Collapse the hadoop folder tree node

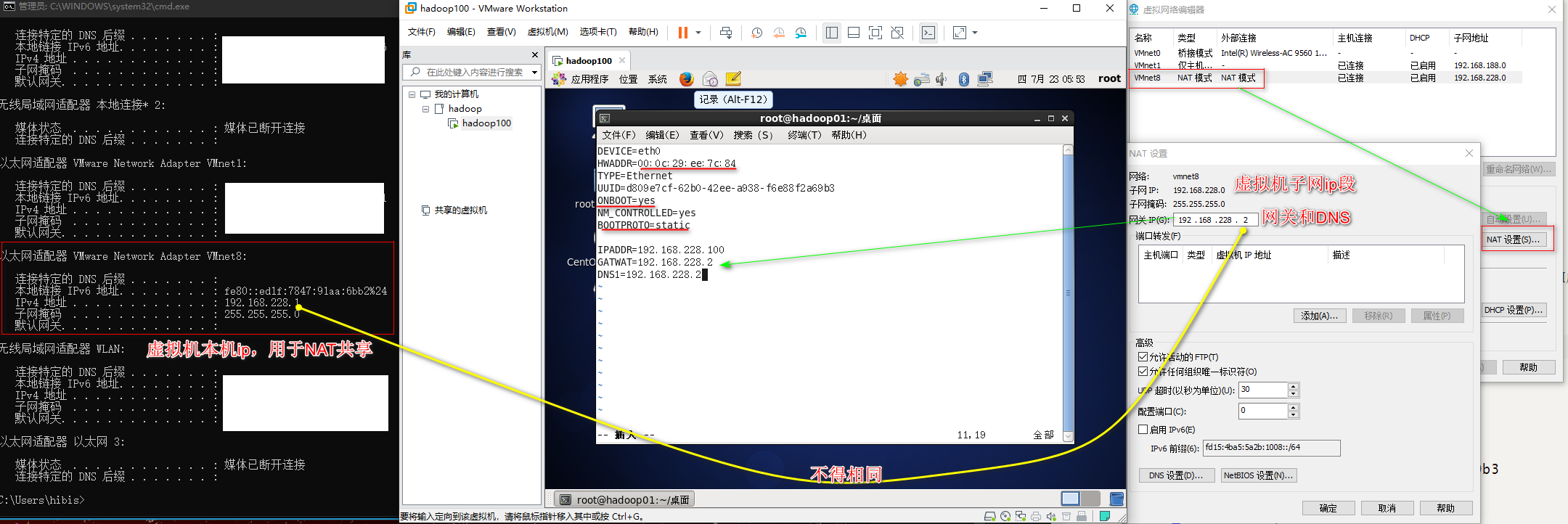pyautogui.click(x=426, y=109)
